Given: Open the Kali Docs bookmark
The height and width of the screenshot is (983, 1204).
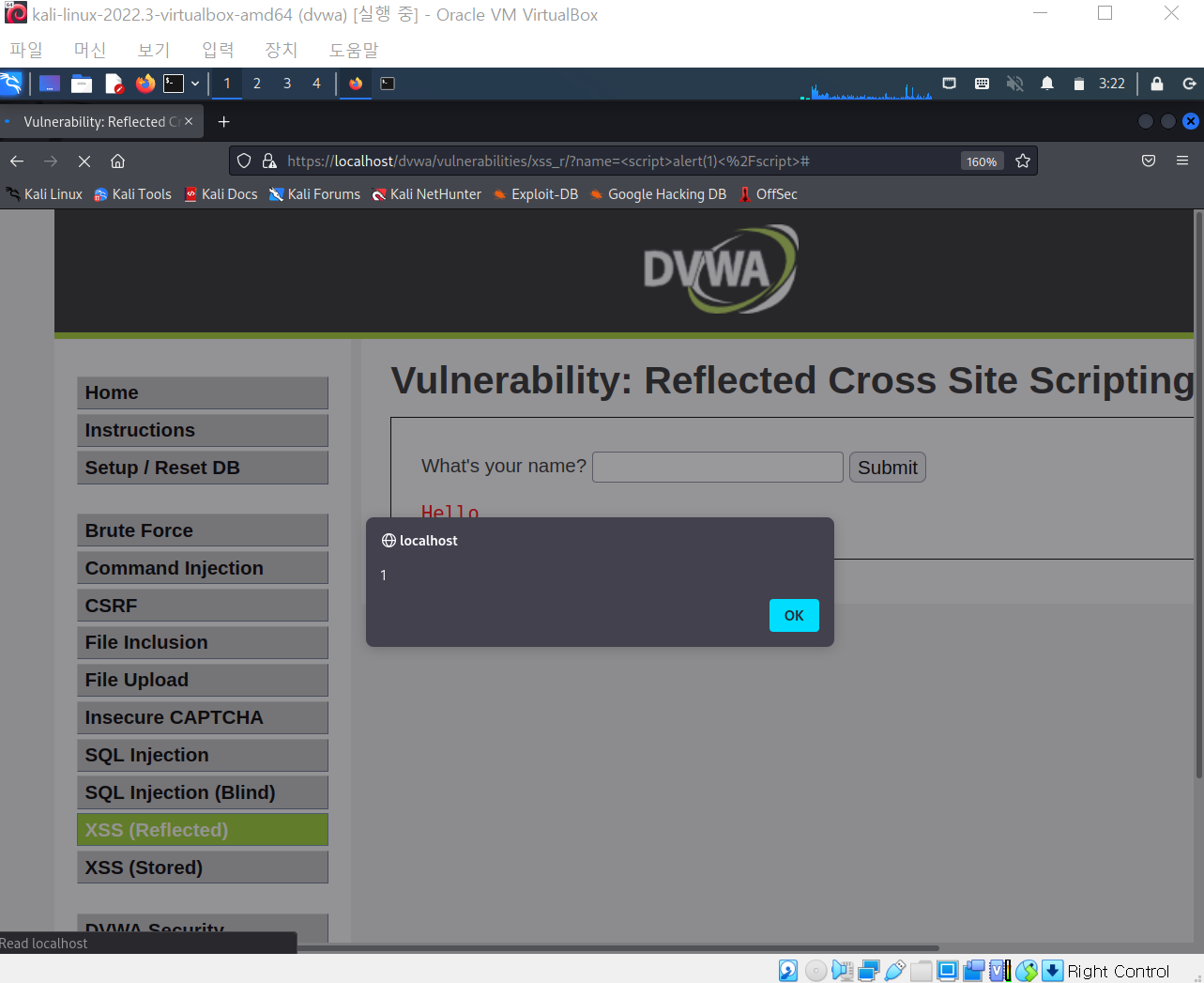Looking at the screenshot, I should click(221, 194).
